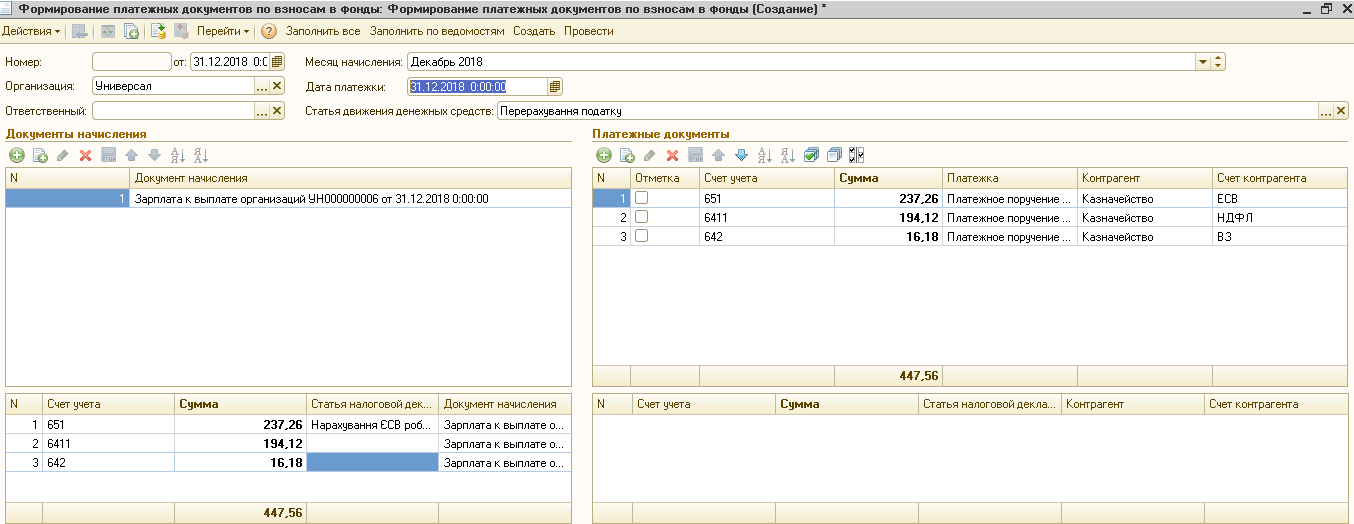This screenshot has height=524, width=1354.
Task: Sort descending in Платежные документы toolbar
Action: coord(787,155)
